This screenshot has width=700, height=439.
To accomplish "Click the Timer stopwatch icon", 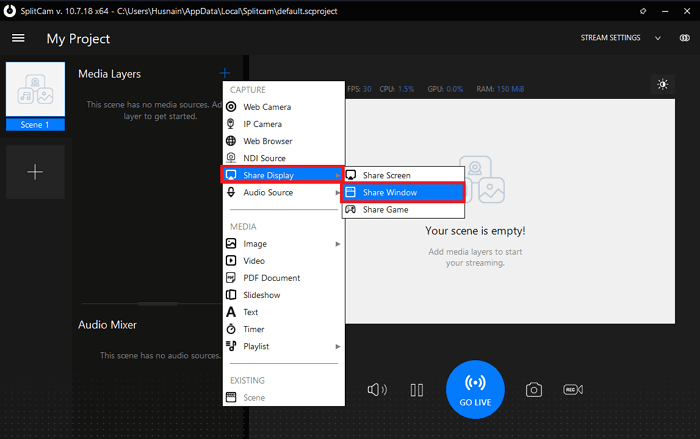I will tap(231, 329).
